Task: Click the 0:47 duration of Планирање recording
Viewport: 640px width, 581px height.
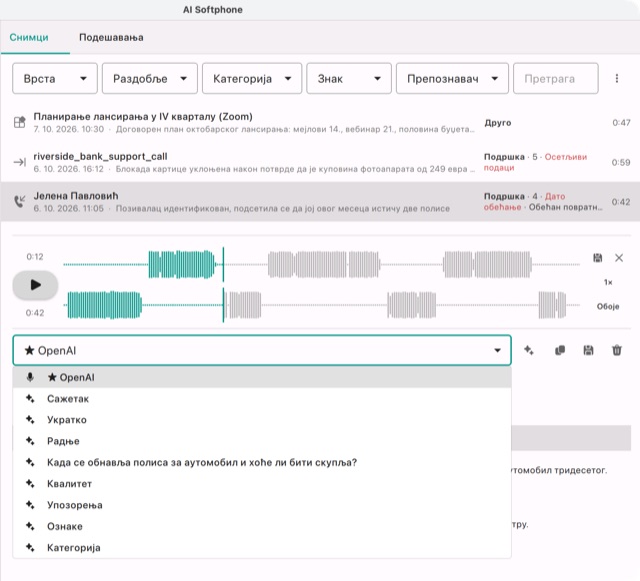Action: [621, 122]
